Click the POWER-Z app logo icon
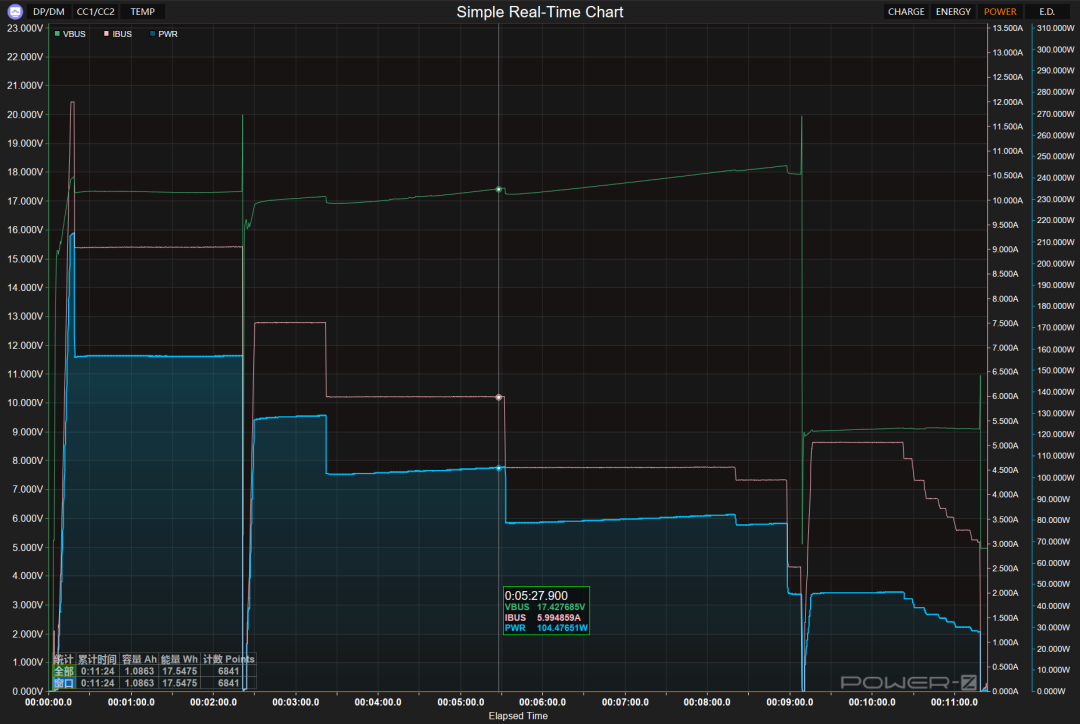The width and height of the screenshot is (1080, 724). pyautogui.click(x=15, y=12)
